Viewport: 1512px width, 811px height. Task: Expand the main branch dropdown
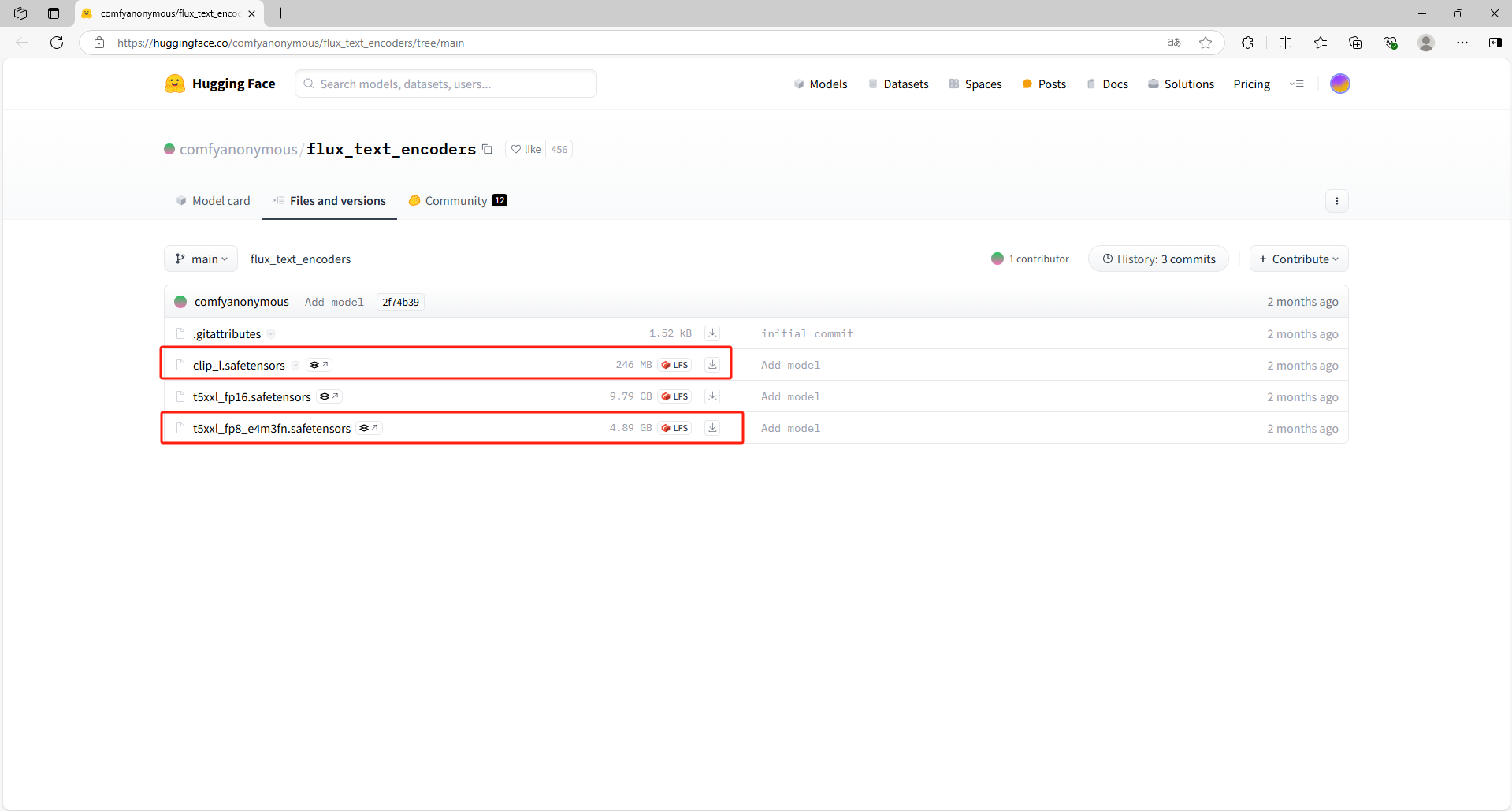coord(201,259)
